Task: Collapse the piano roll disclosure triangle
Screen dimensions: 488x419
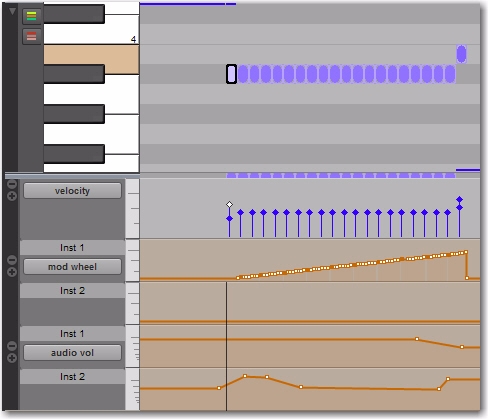Action: click(12, 12)
